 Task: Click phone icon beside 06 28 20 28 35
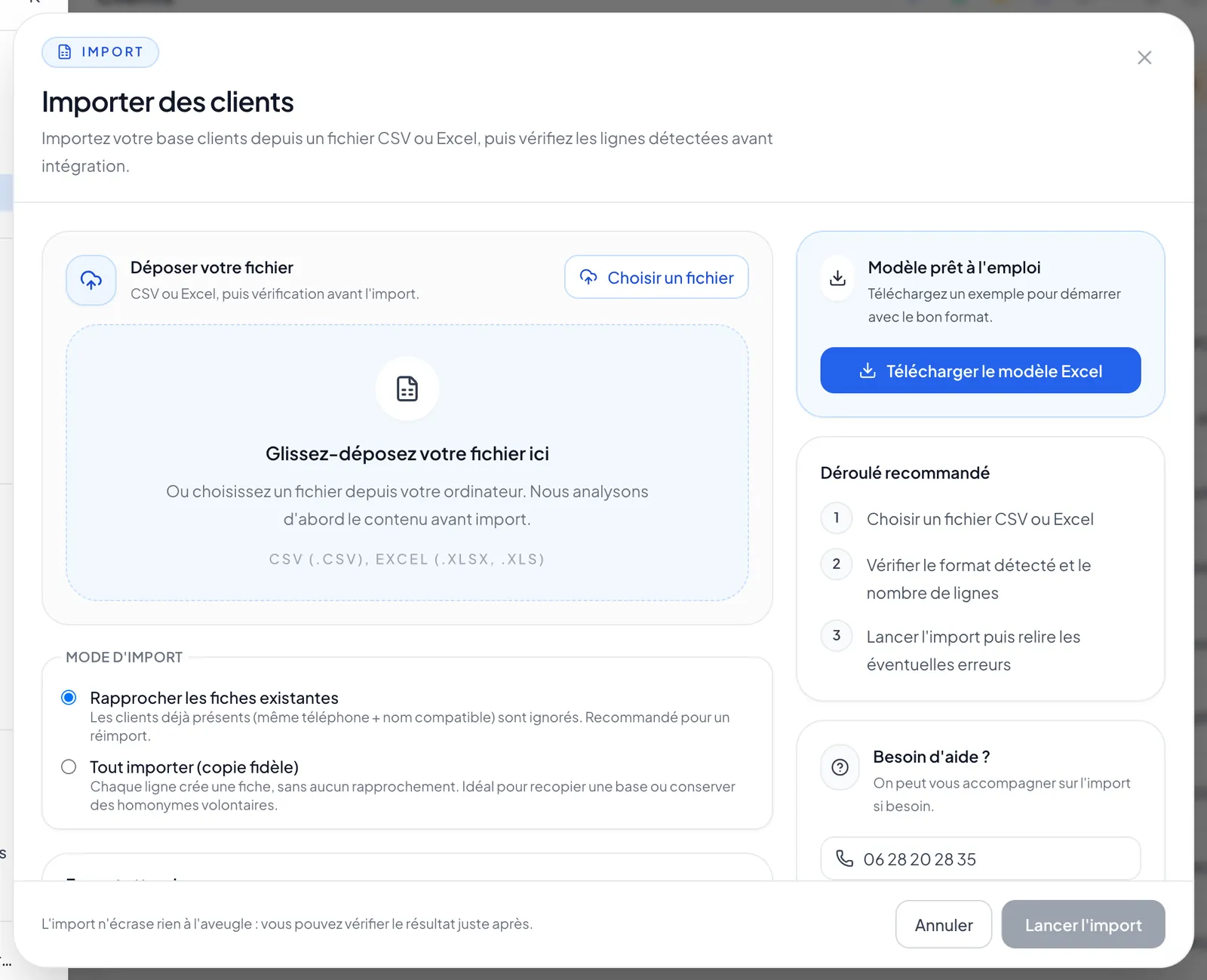tap(845, 859)
